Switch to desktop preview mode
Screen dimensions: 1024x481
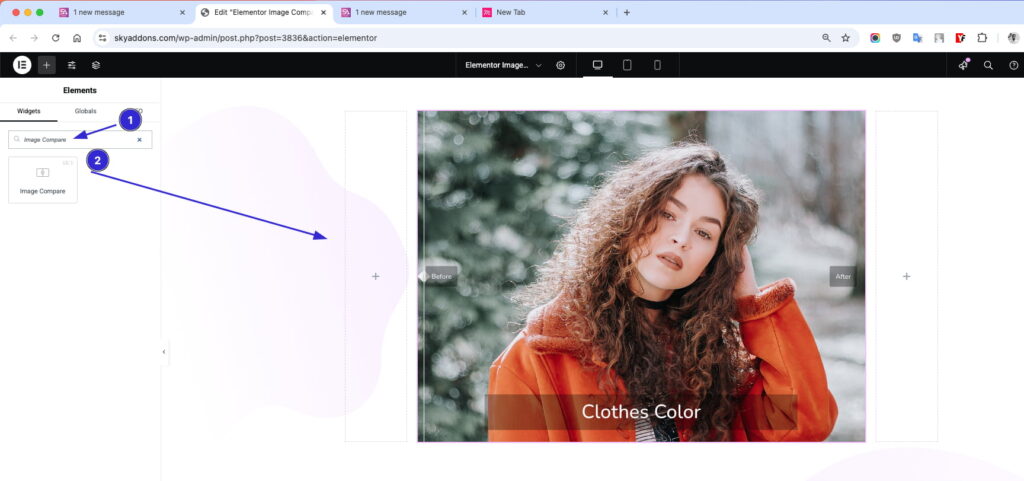coord(598,65)
